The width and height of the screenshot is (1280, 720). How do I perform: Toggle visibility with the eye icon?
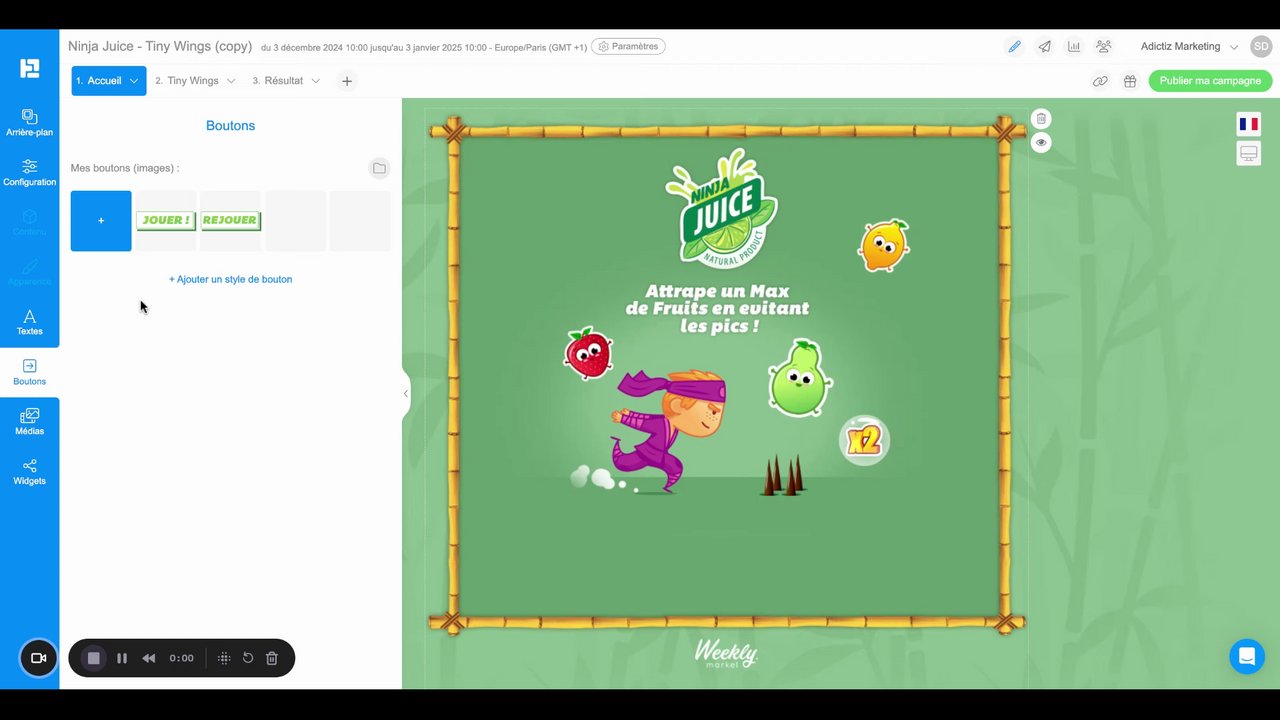point(1041,142)
